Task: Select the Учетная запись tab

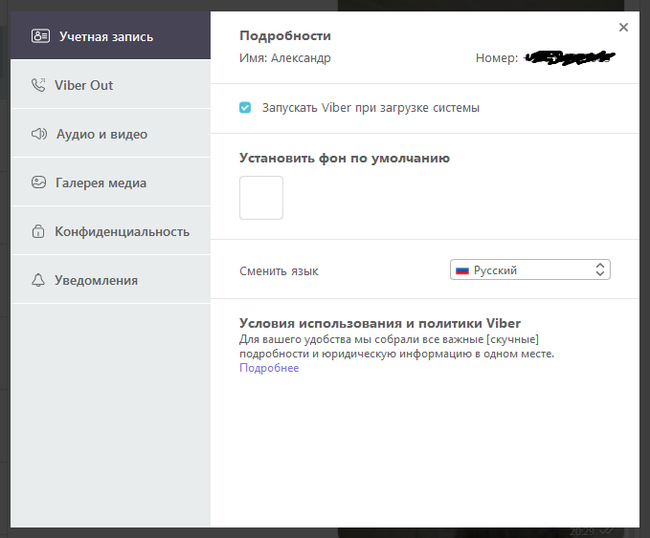Action: pos(106,37)
